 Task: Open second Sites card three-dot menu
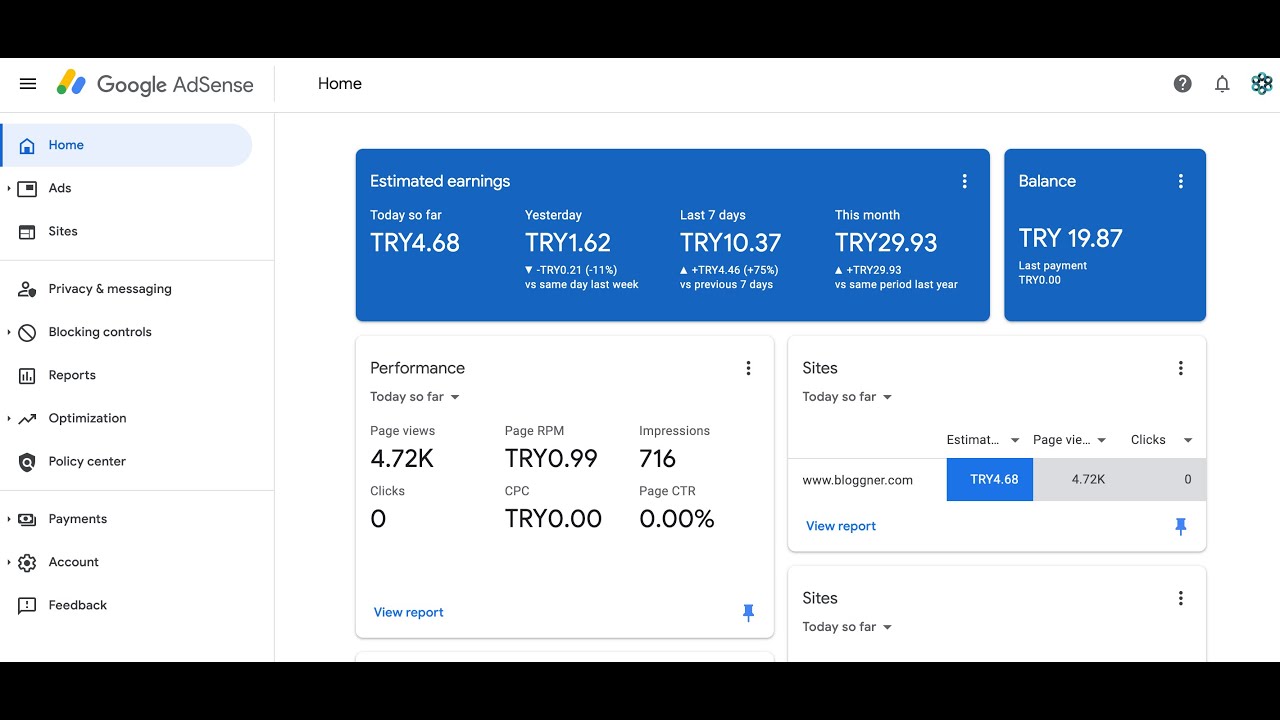[x=1181, y=598]
